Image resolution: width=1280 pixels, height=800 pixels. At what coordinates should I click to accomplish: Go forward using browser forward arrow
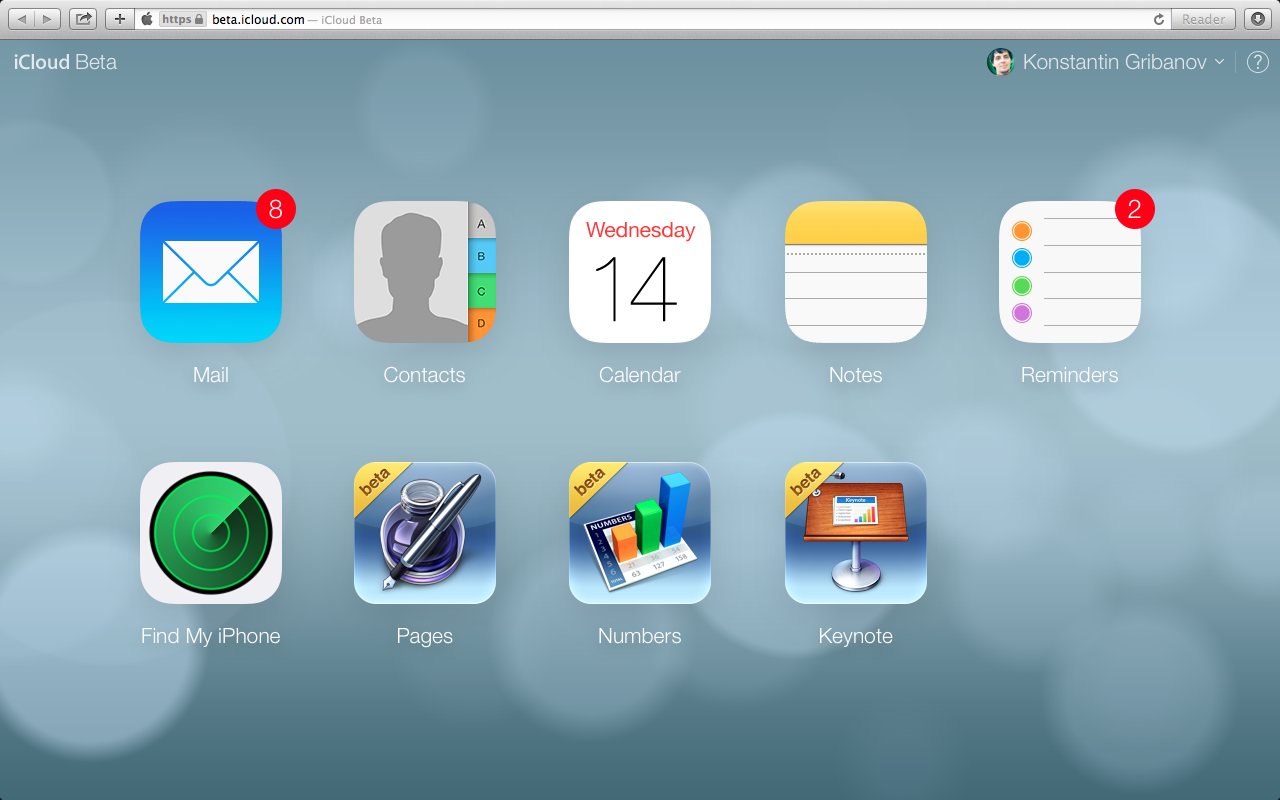pyautogui.click(x=47, y=19)
